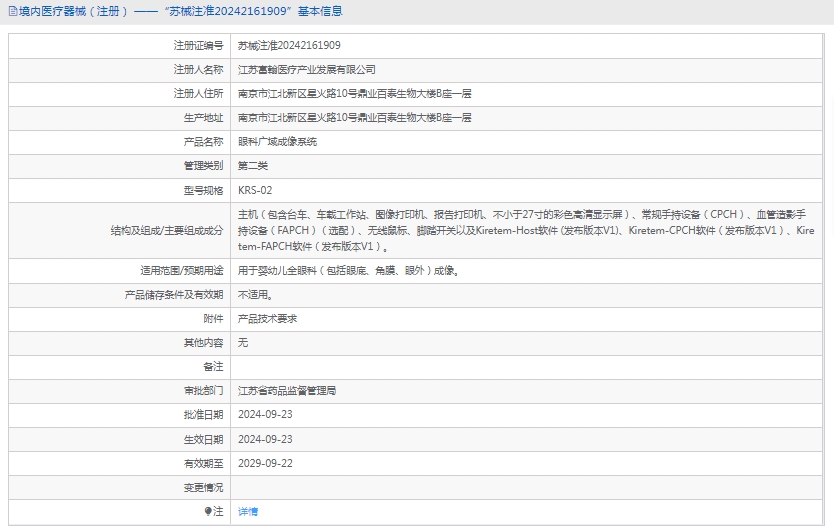Open the 详情 details link

248,511
